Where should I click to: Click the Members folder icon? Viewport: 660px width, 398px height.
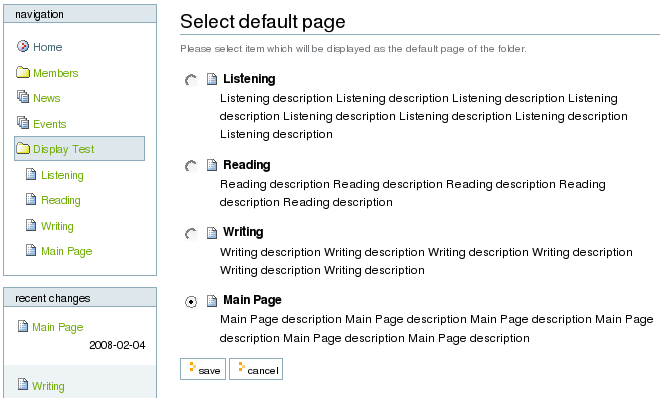click(23, 72)
